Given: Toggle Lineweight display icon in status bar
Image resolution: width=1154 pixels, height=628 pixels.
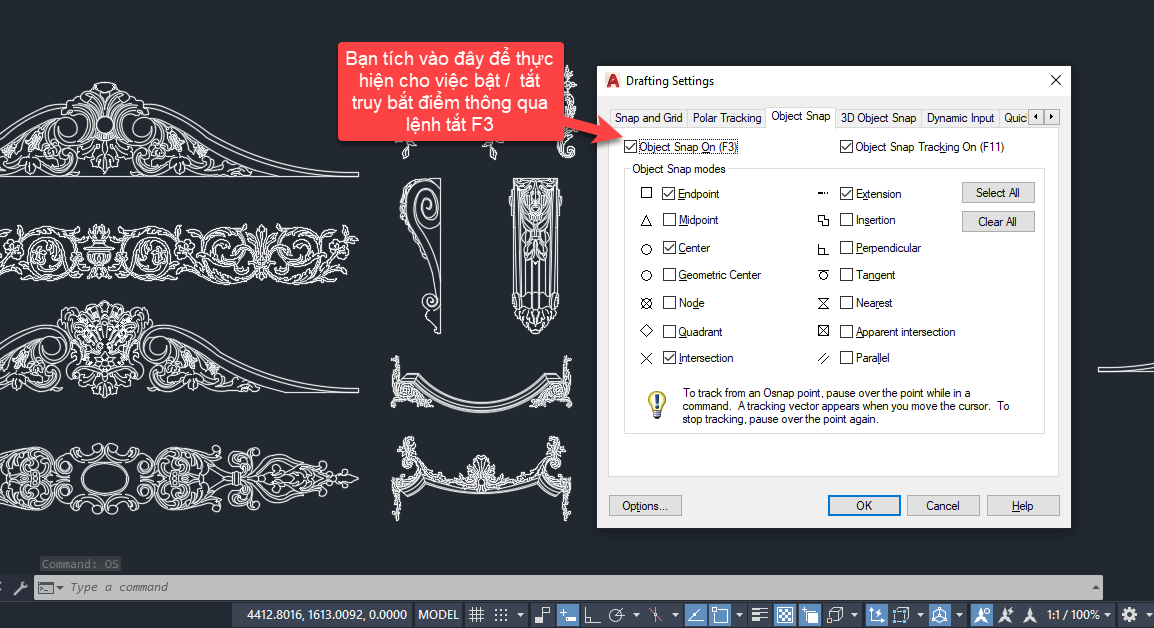Looking at the screenshot, I should [x=760, y=615].
